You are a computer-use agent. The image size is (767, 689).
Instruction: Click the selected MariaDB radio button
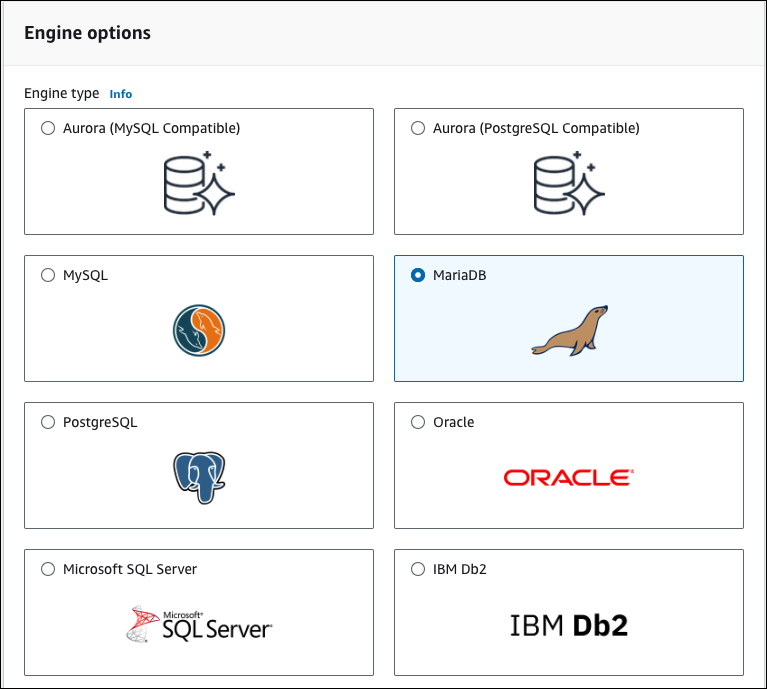click(x=418, y=275)
